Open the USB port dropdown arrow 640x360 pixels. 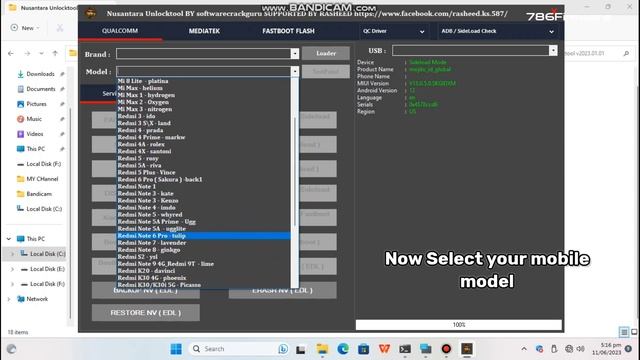tap(553, 50)
